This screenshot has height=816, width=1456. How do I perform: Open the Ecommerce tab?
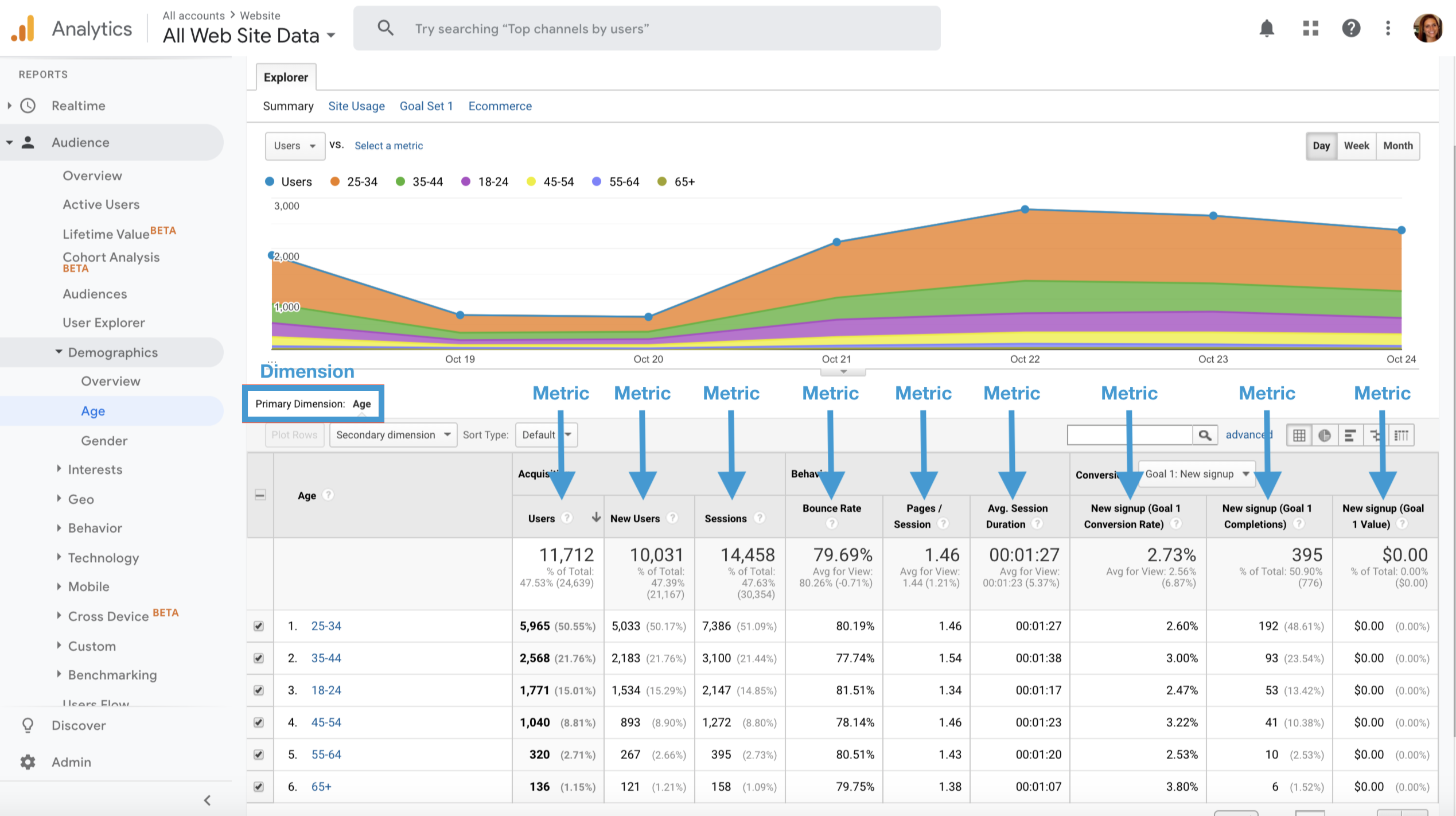(x=500, y=106)
